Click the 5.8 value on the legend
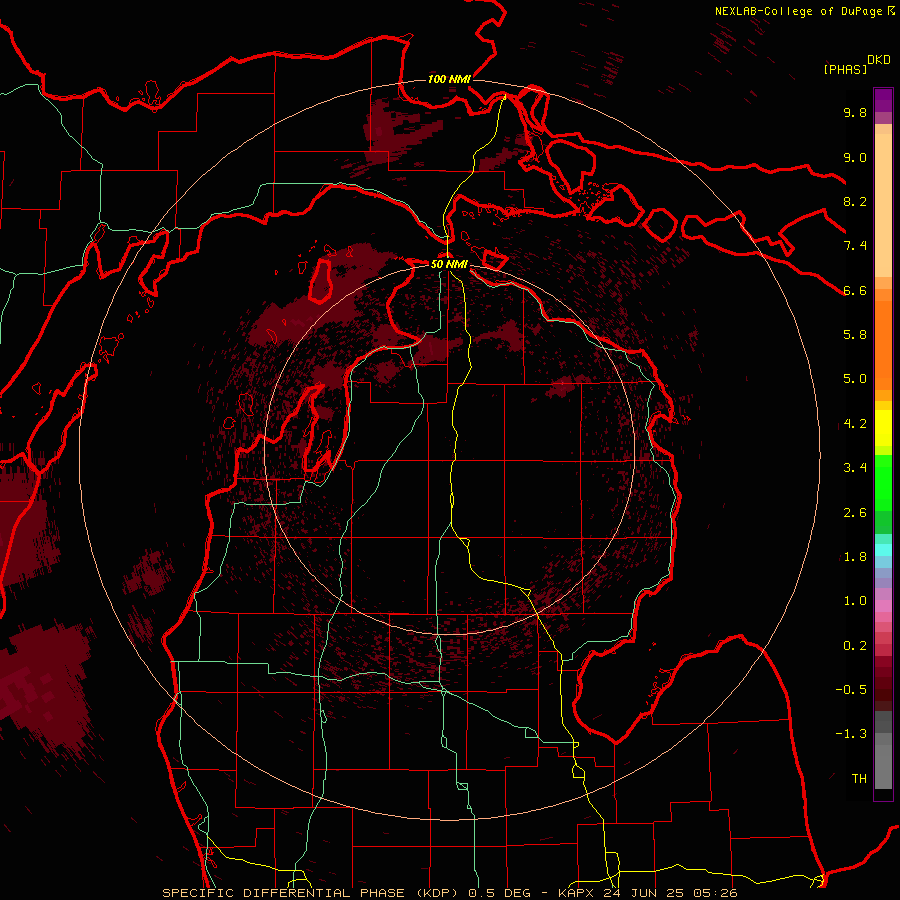This screenshot has width=900, height=900. click(x=855, y=335)
